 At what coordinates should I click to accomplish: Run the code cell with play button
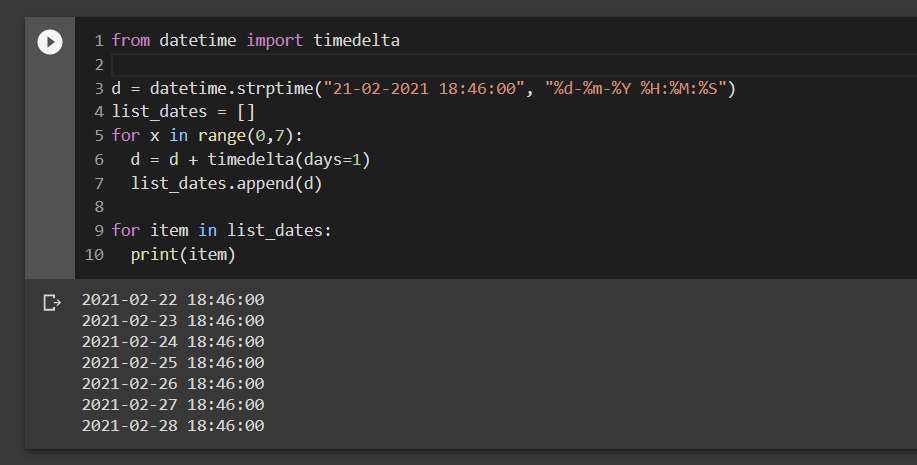(x=50, y=42)
